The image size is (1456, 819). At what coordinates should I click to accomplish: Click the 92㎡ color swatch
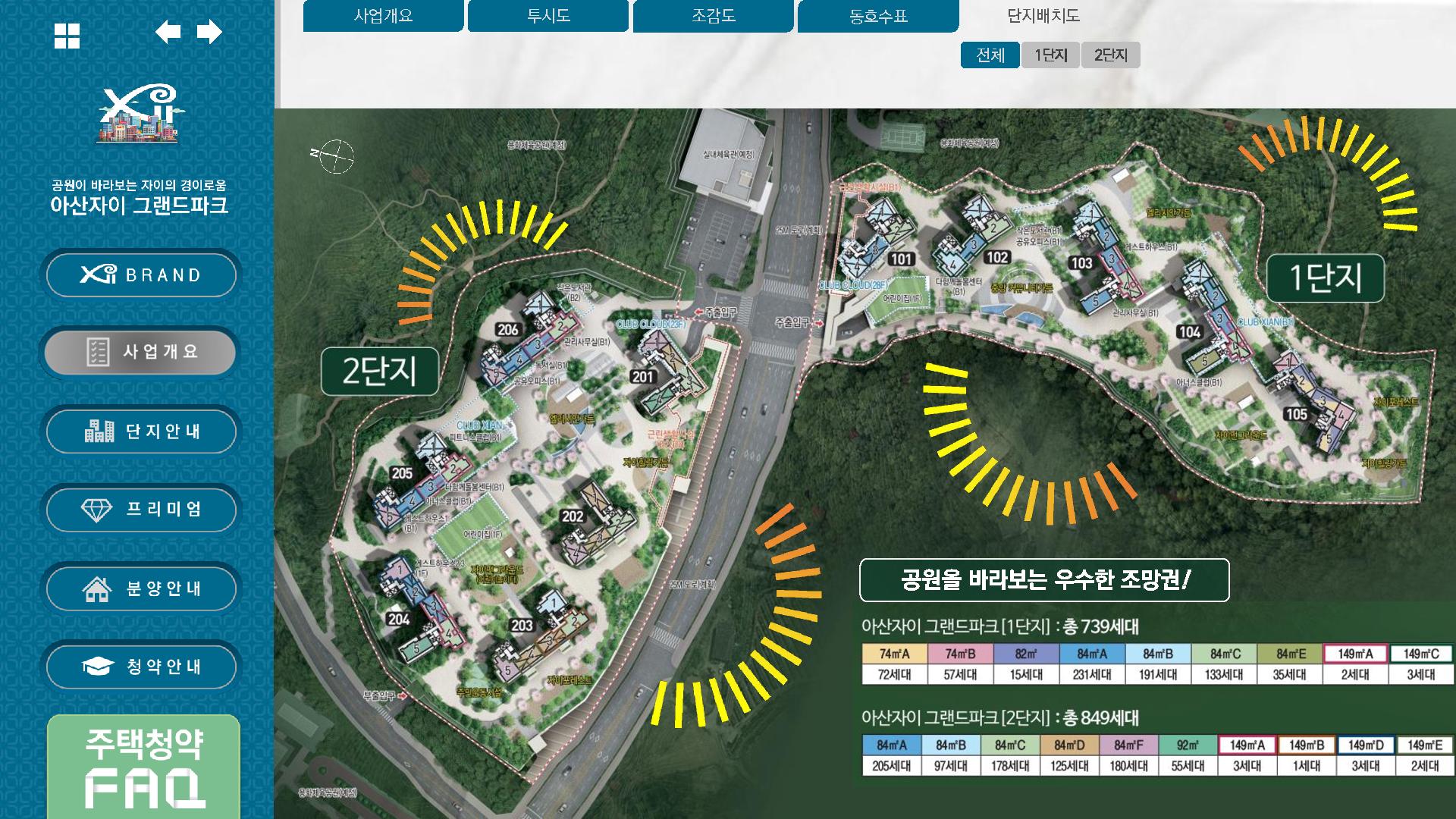(1188, 745)
